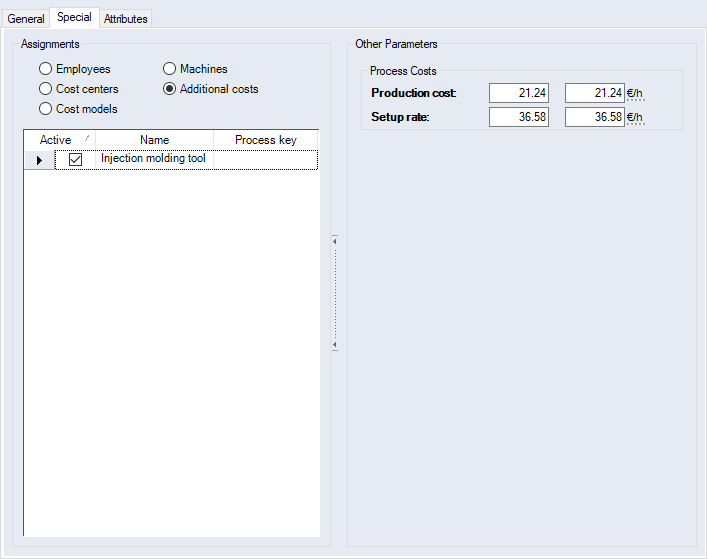Click the row indicator arrow in the table
The height and width of the screenshot is (559, 707).
39,160
